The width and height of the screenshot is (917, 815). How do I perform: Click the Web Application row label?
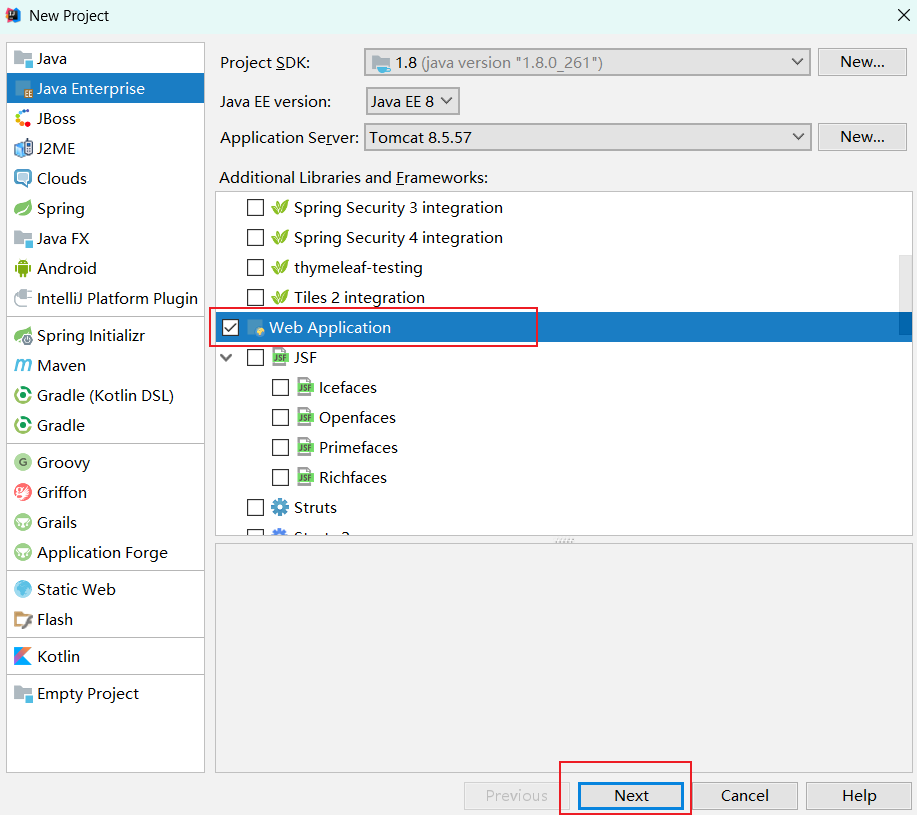pyautogui.click(x=330, y=327)
